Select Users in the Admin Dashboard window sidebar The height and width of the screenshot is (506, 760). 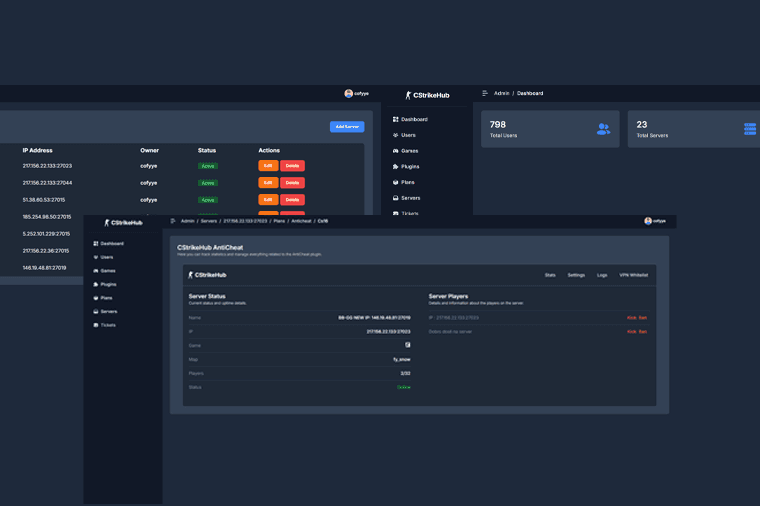[404, 135]
